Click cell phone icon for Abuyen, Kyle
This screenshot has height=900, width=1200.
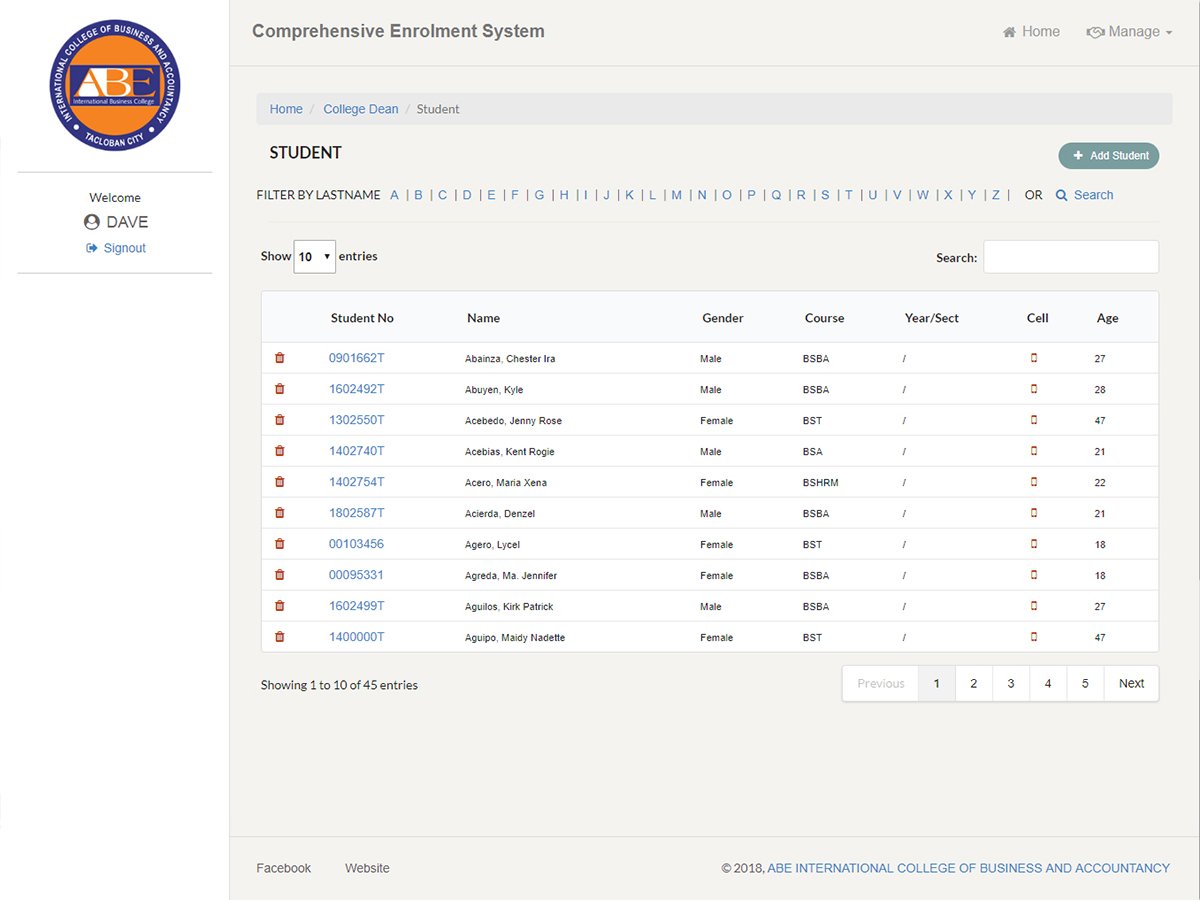click(1034, 389)
